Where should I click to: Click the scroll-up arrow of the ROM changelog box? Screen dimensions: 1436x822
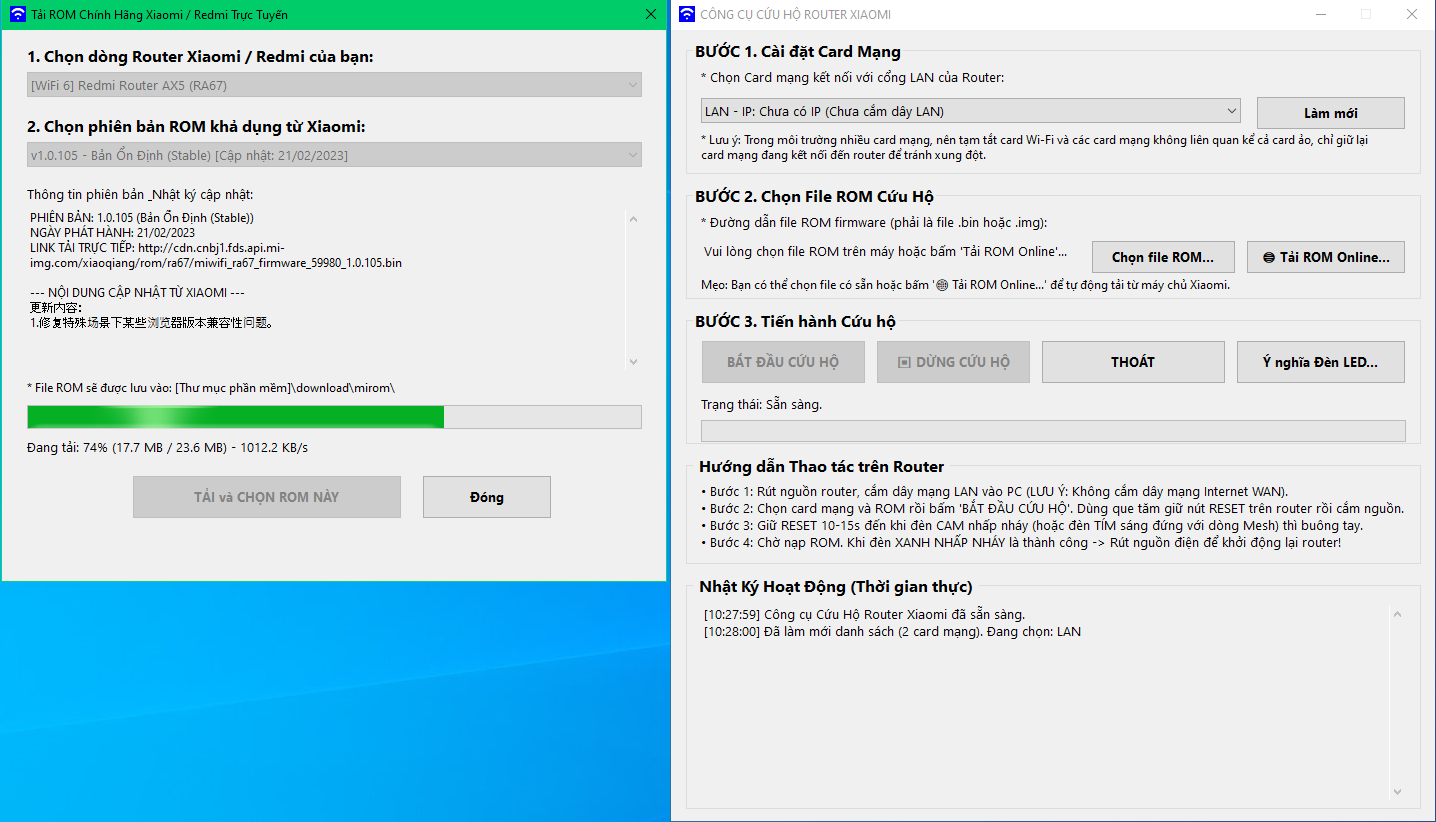coord(634,219)
